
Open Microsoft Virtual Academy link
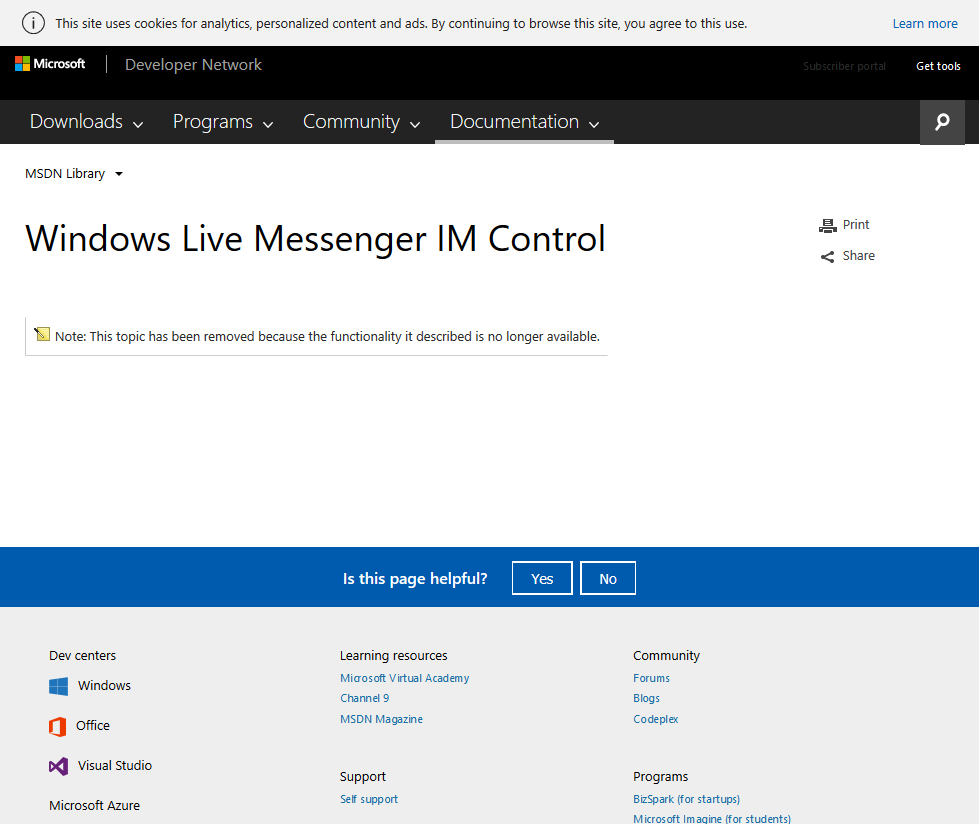tap(405, 678)
